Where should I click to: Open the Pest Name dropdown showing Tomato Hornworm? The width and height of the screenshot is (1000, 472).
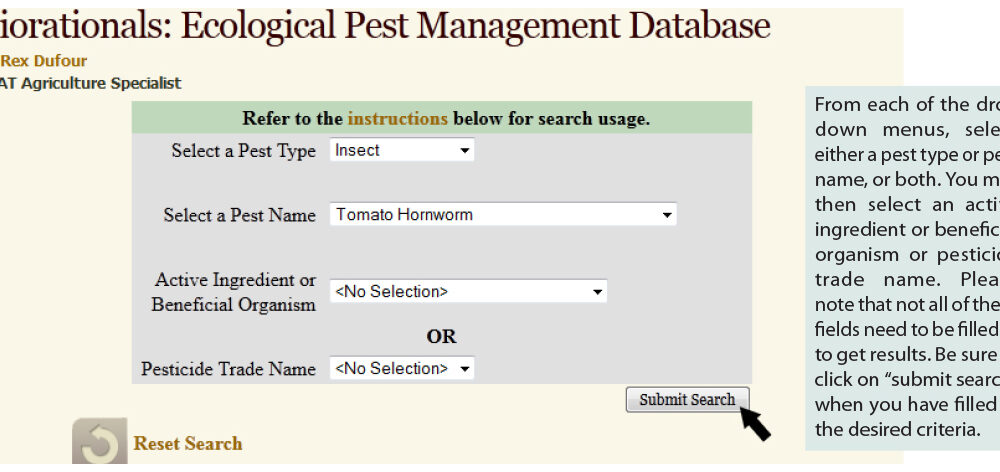click(x=503, y=215)
